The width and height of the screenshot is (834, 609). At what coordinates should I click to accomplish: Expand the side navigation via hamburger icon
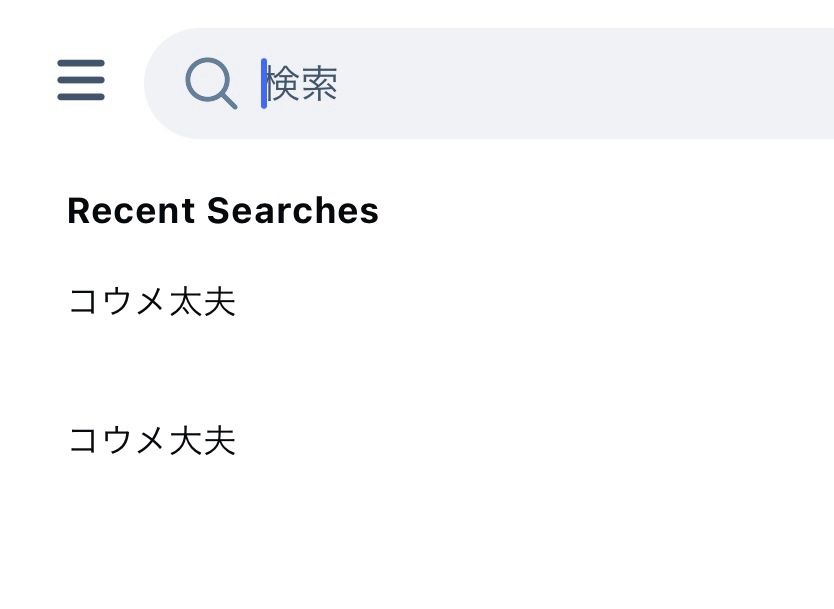pyautogui.click(x=81, y=80)
